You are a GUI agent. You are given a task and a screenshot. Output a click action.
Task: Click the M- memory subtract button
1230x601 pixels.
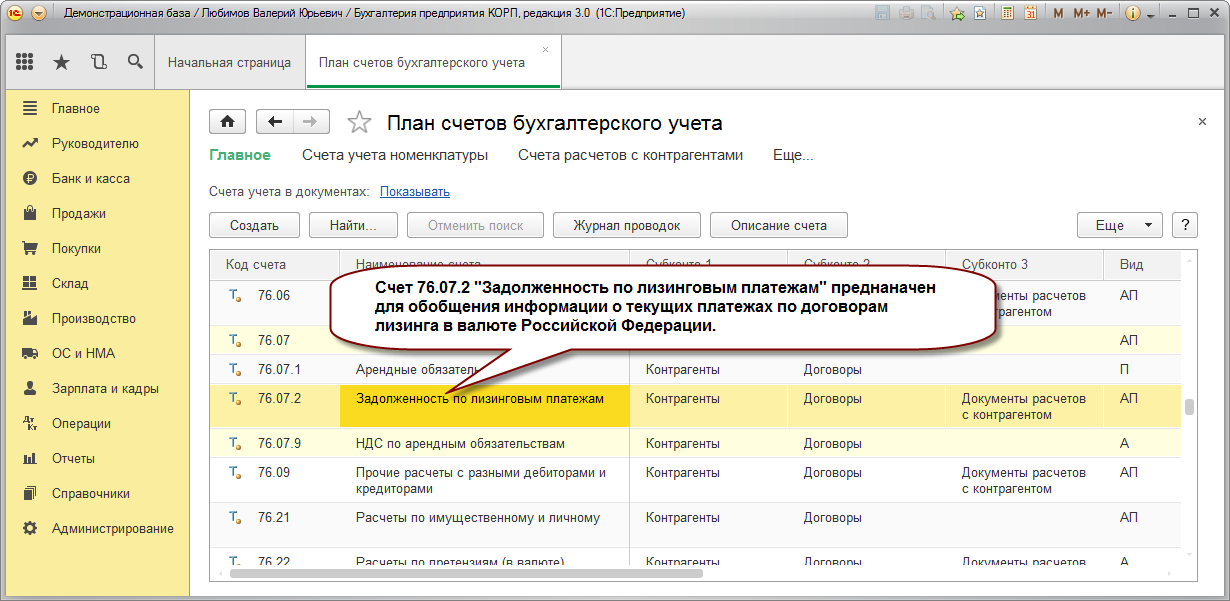coord(1104,14)
